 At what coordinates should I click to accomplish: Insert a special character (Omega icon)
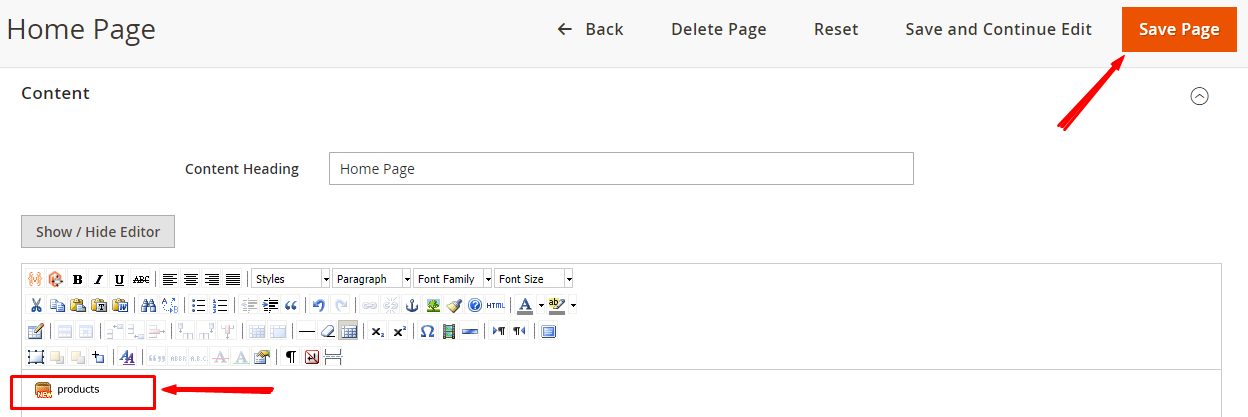tap(427, 331)
